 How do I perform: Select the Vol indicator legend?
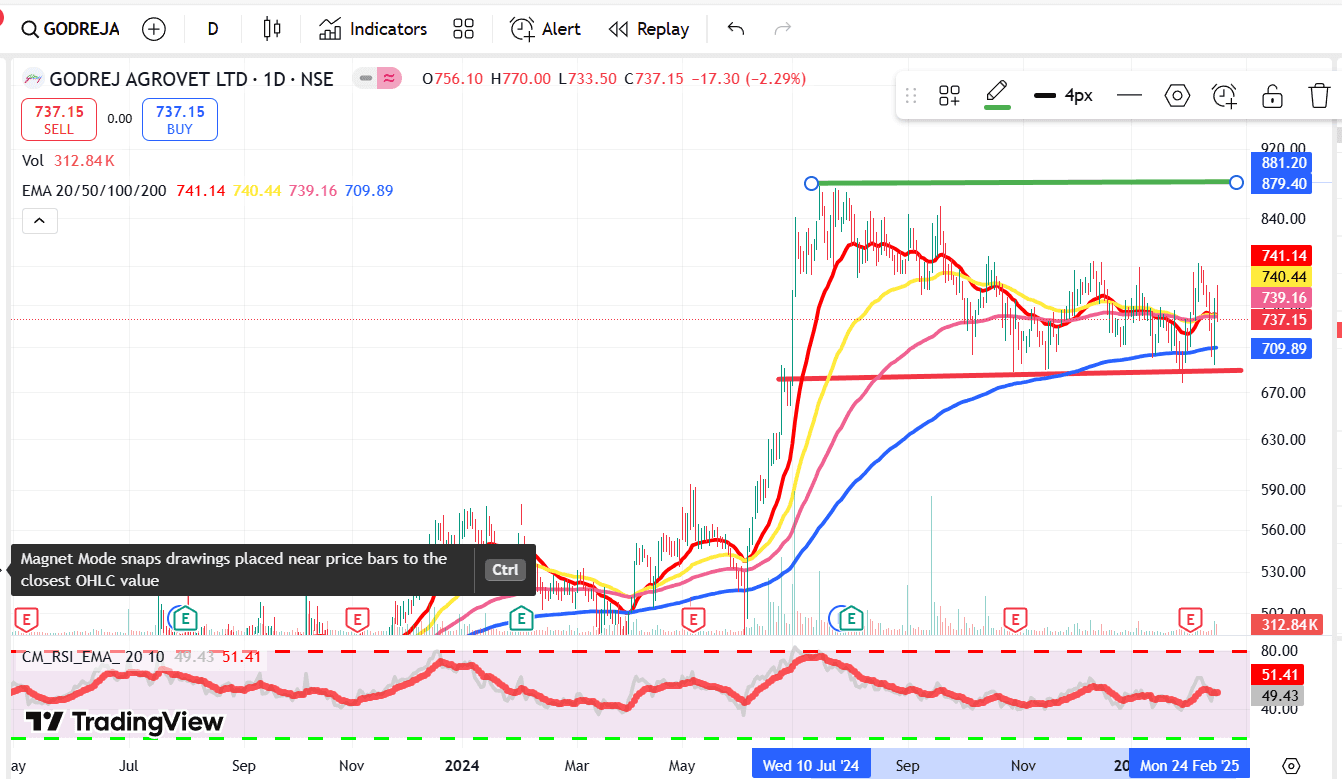(x=69, y=161)
